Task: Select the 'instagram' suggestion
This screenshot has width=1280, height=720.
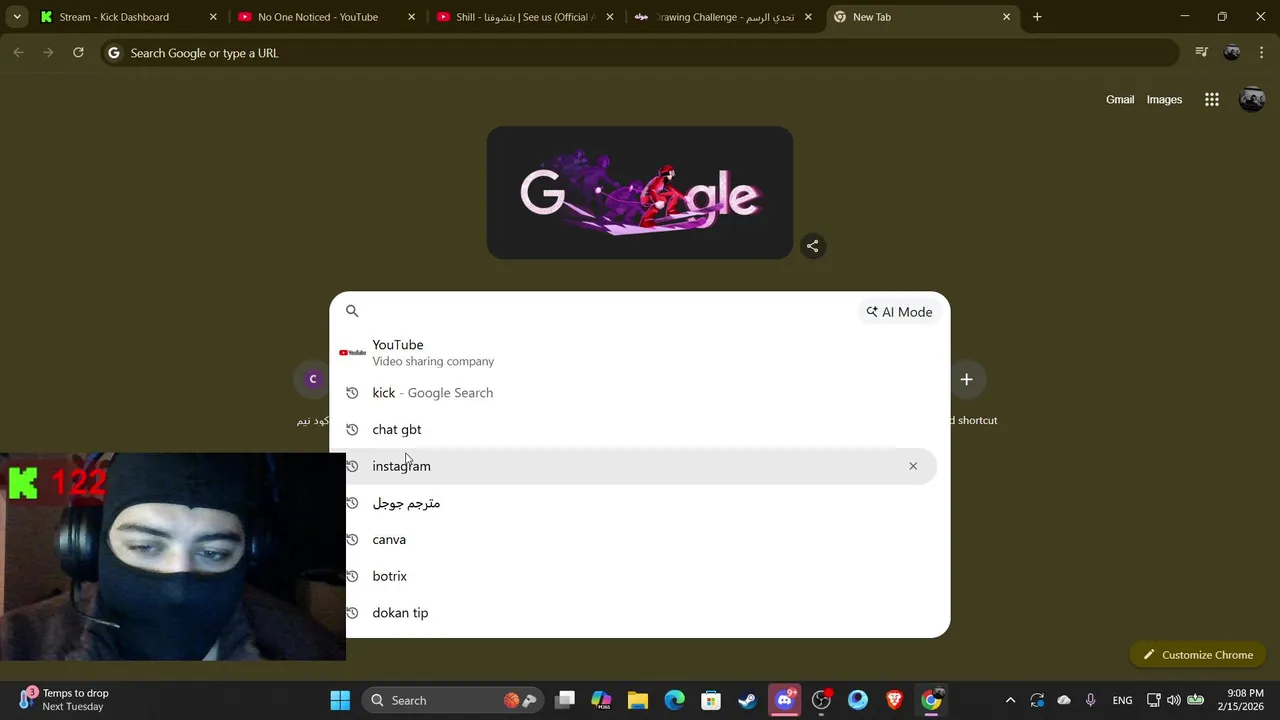Action: pyautogui.click(x=640, y=466)
